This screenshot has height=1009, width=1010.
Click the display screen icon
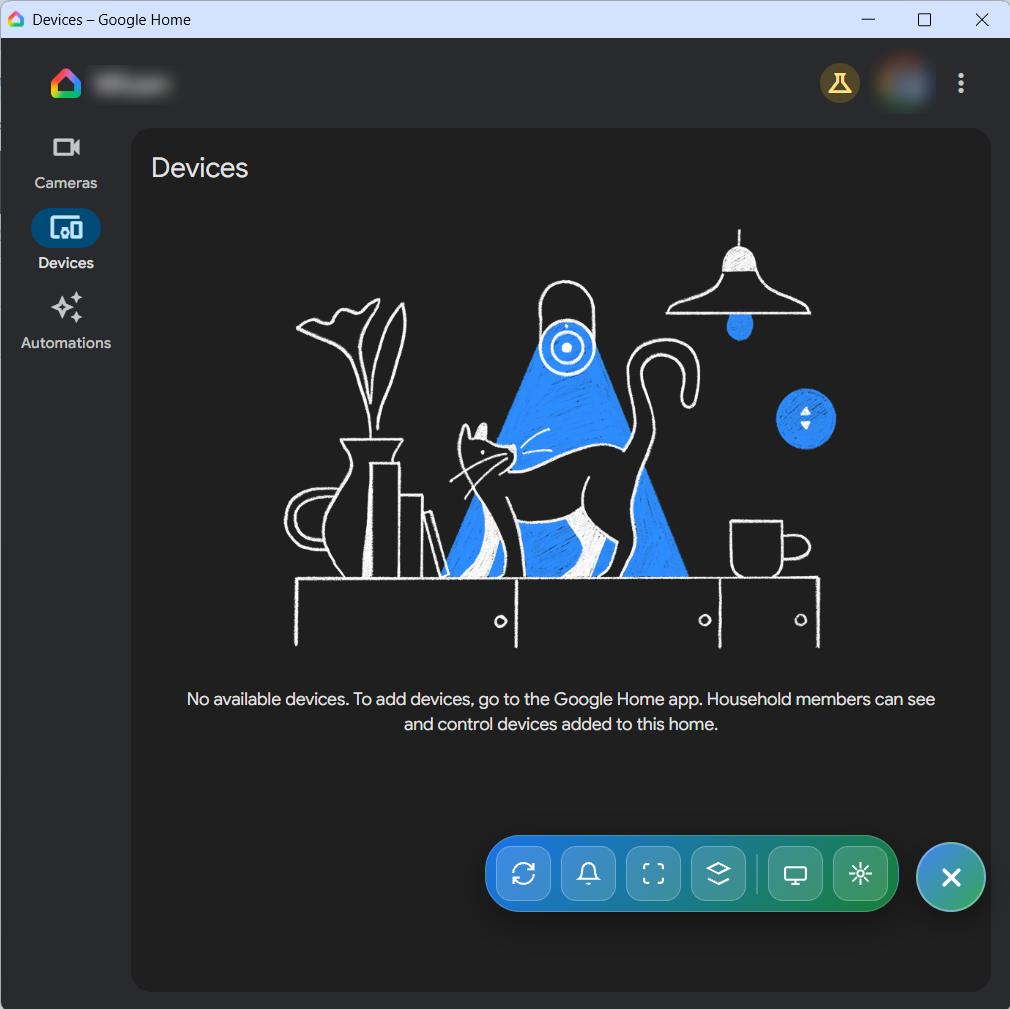[x=795, y=873]
